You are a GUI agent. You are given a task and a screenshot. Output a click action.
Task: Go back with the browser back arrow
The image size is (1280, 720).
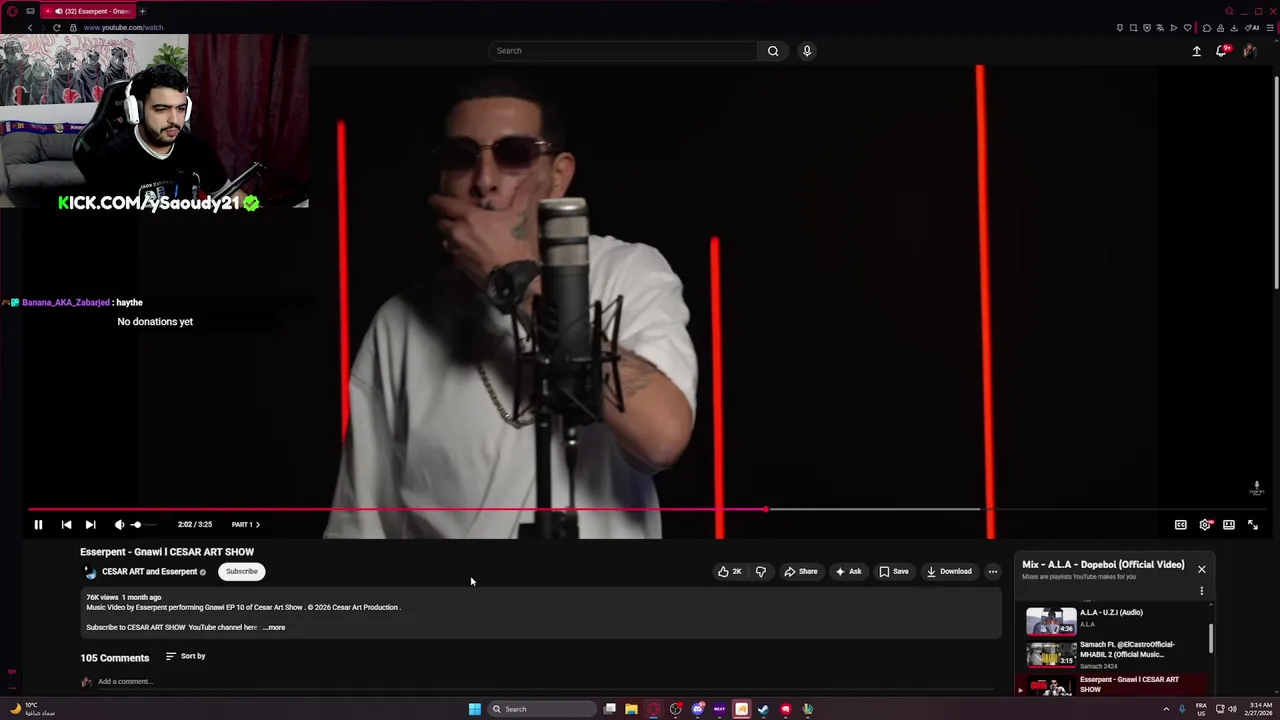[29, 28]
